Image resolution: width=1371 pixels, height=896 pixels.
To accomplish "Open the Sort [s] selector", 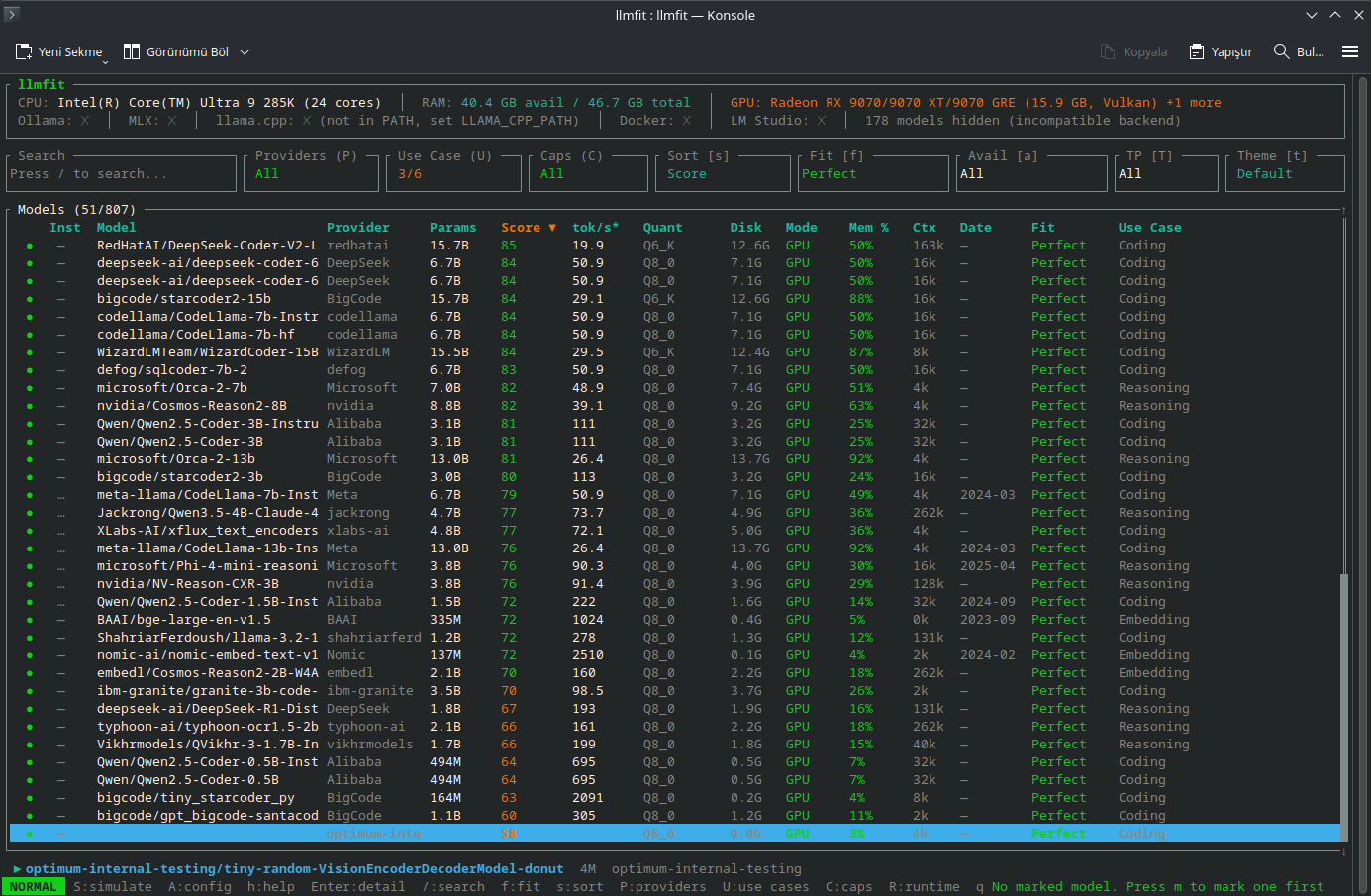I will [x=723, y=174].
